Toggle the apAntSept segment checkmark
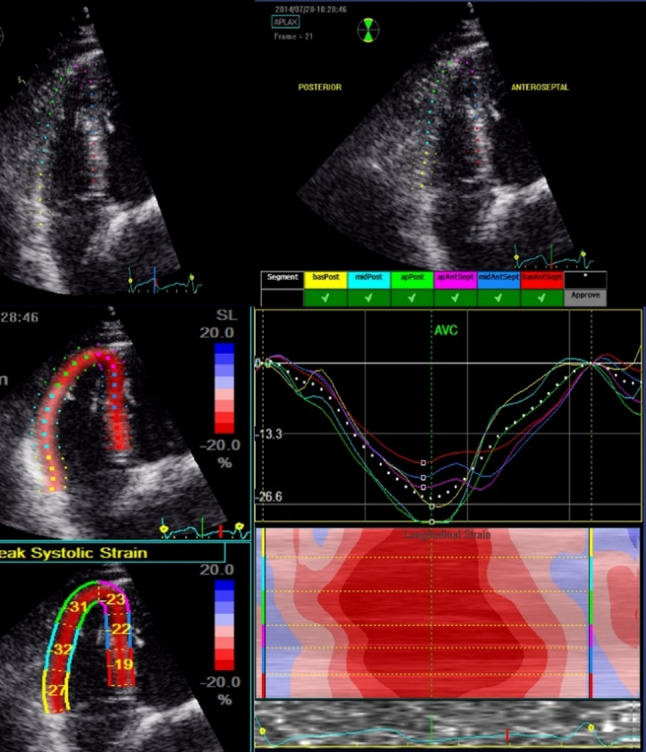Viewport: 646px width, 752px height. (455, 298)
